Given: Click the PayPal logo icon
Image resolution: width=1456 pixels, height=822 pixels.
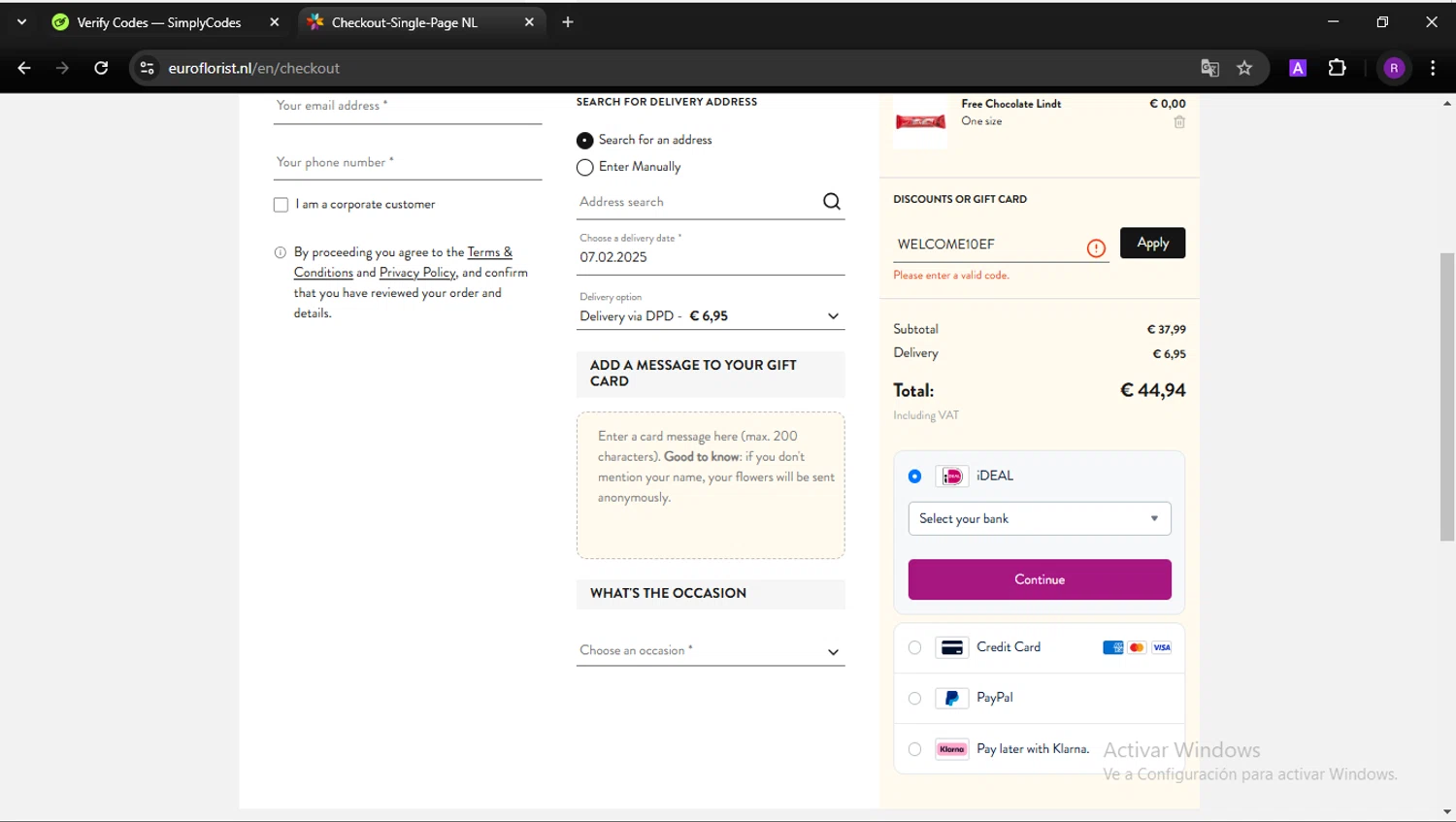Looking at the screenshot, I should [952, 698].
